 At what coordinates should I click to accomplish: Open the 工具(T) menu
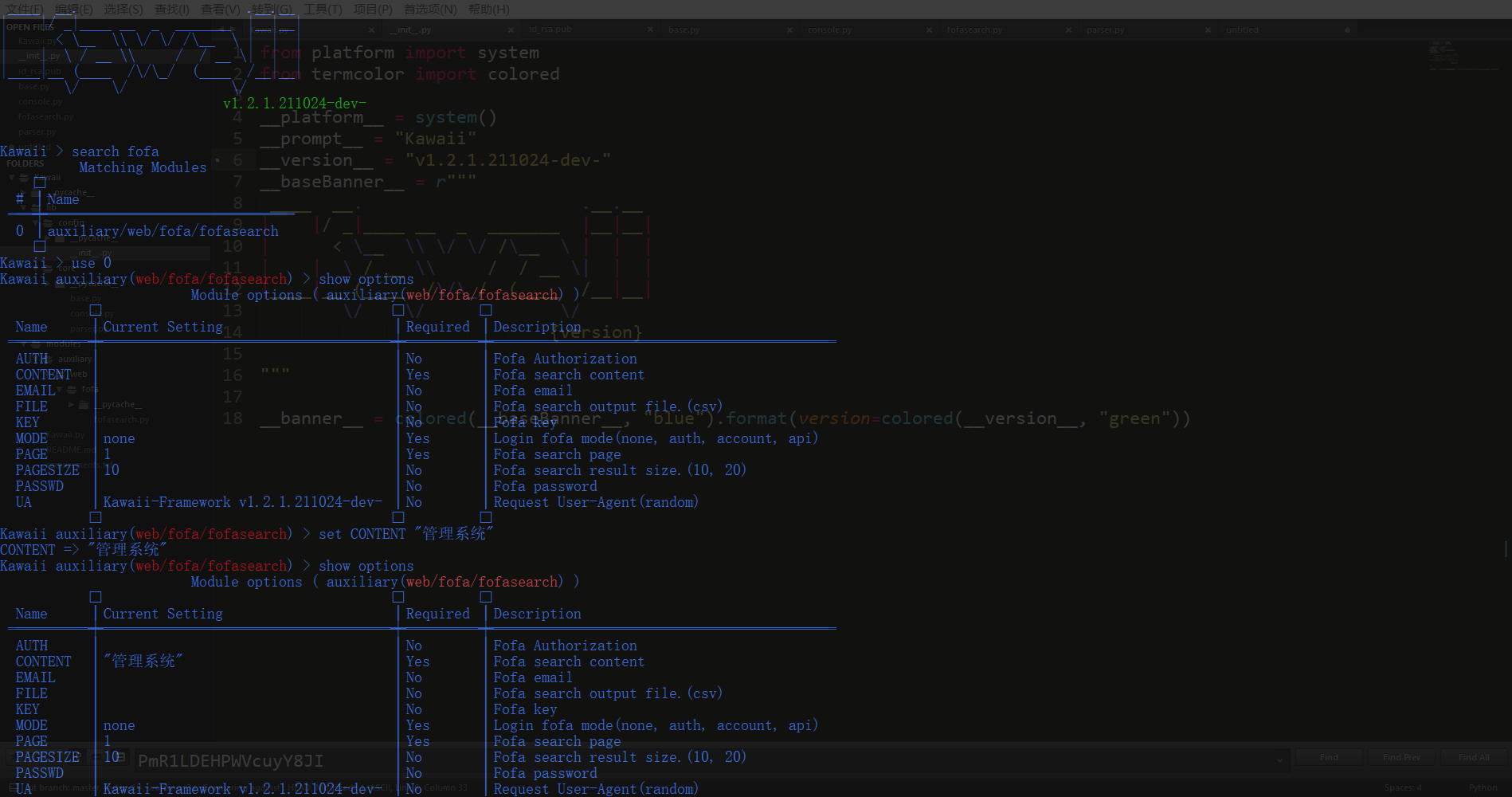point(322,10)
